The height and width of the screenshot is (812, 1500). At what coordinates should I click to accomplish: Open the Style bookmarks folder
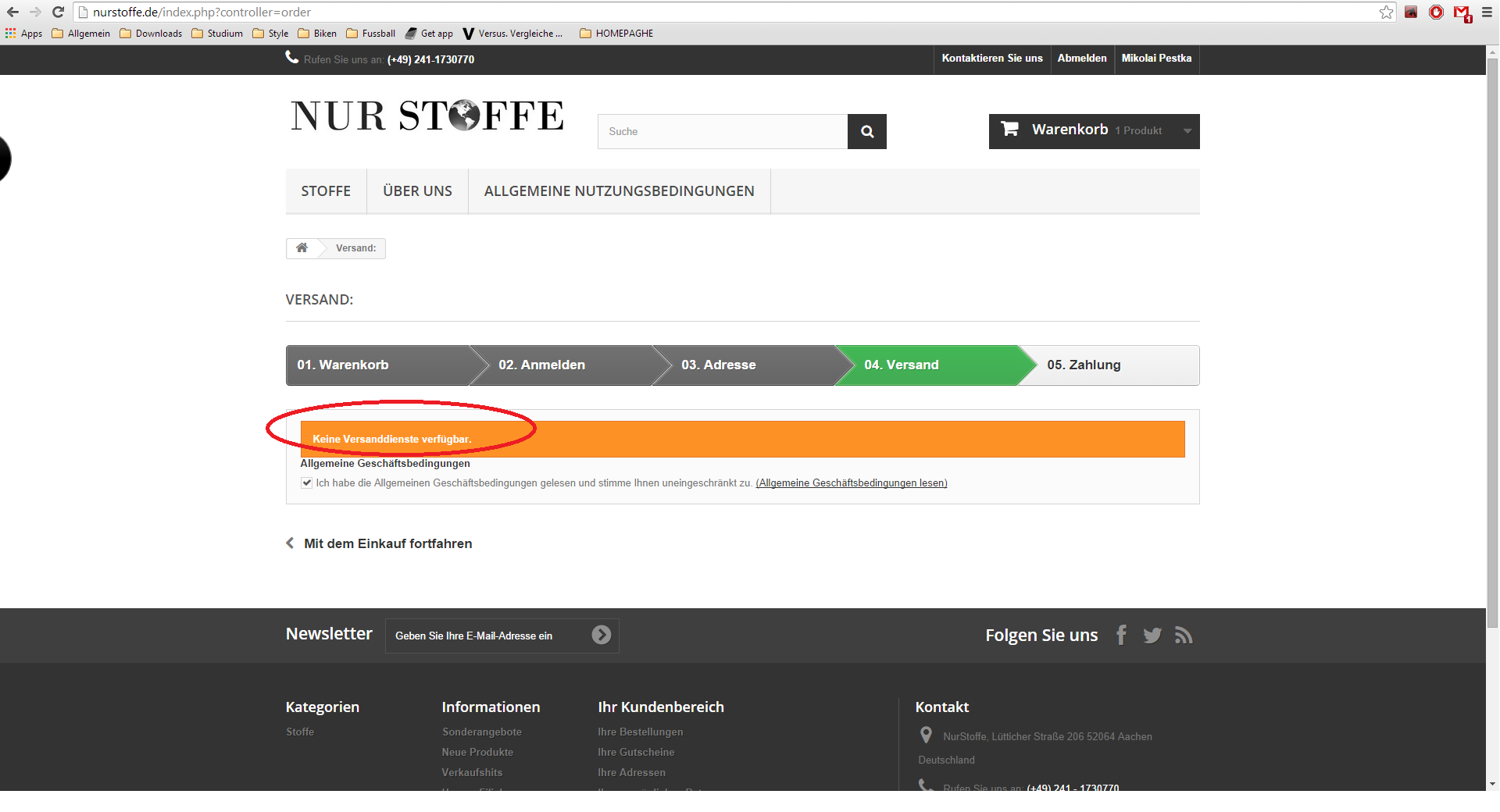[270, 34]
